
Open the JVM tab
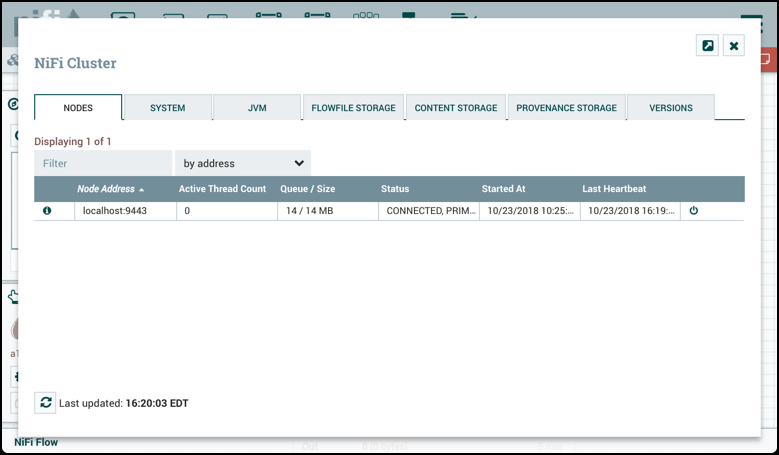(x=257, y=107)
